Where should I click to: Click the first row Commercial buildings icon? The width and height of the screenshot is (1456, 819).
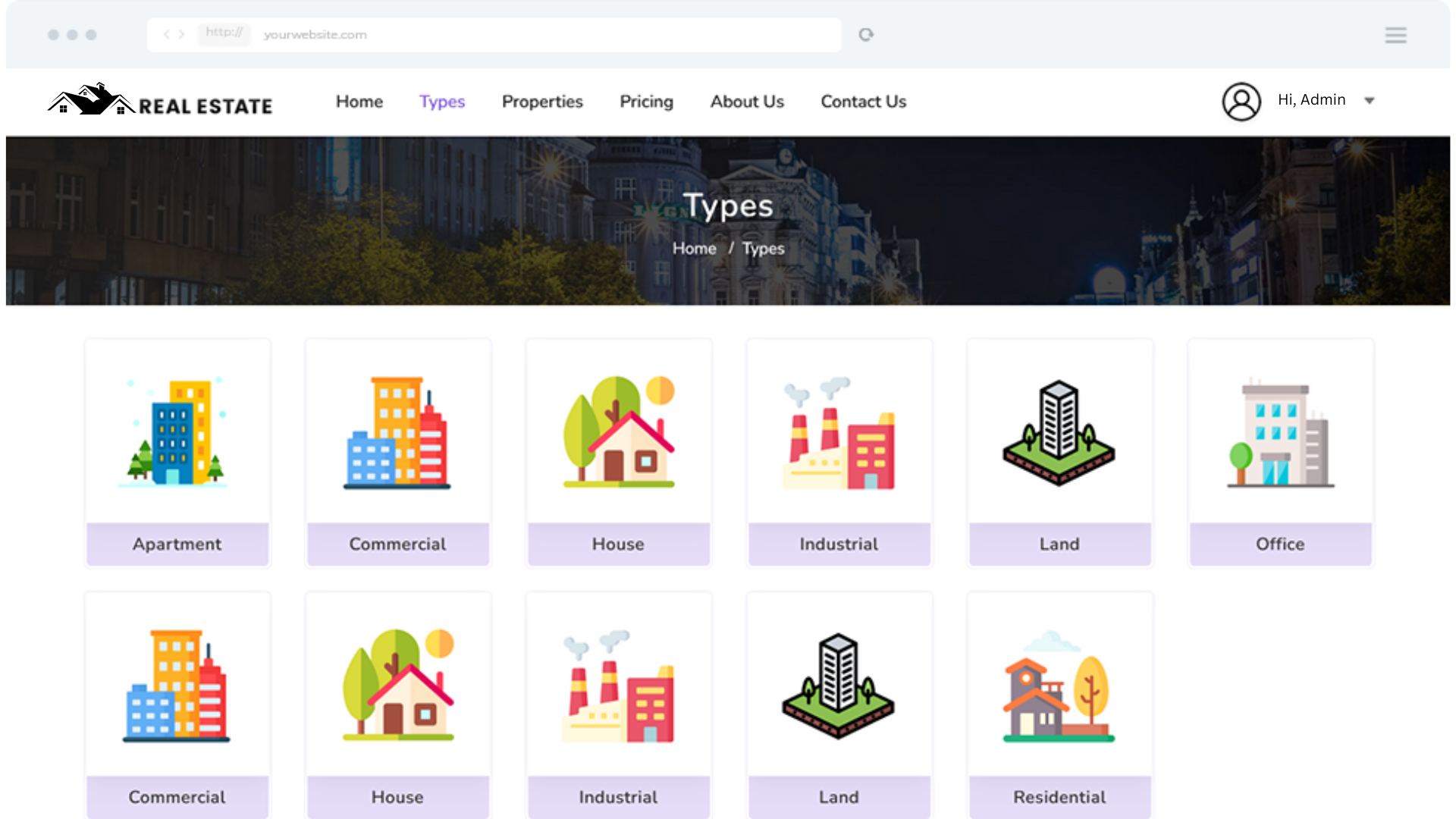point(397,432)
